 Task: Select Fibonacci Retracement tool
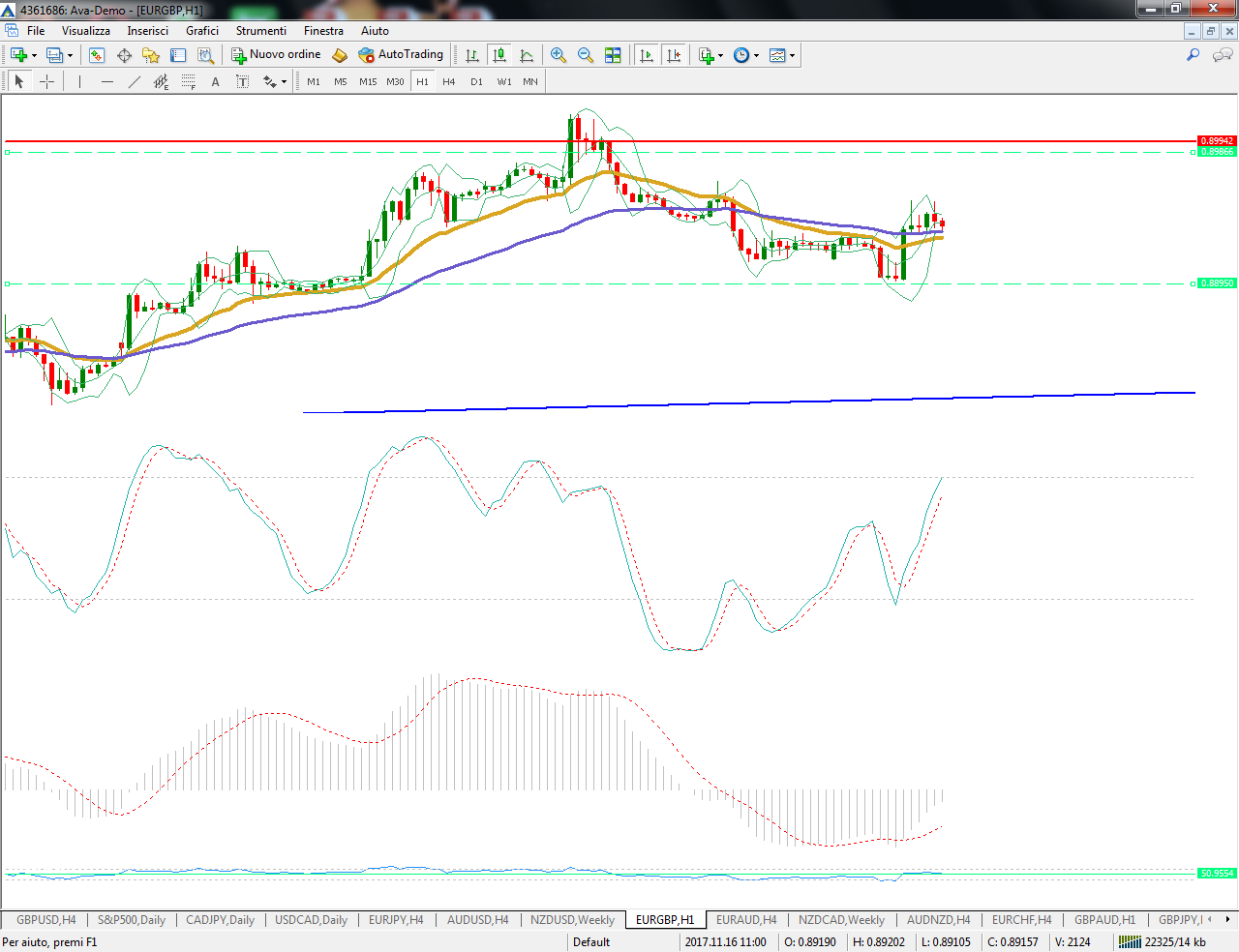[x=188, y=81]
